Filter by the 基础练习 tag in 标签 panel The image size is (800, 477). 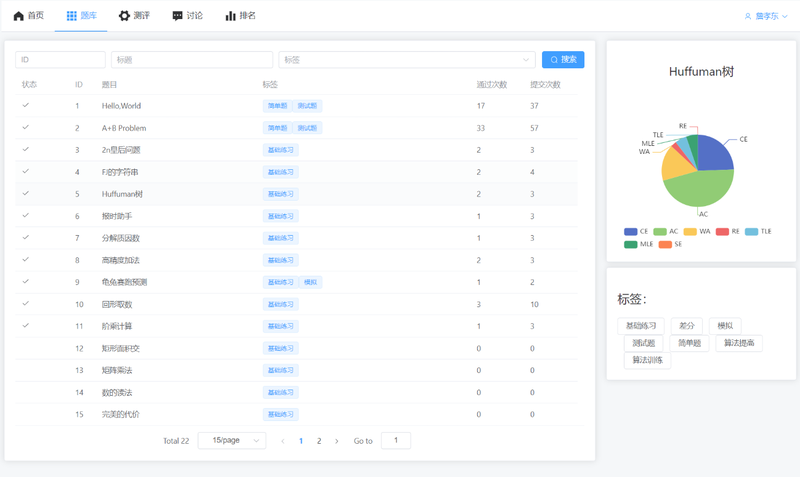pyautogui.click(x=641, y=325)
